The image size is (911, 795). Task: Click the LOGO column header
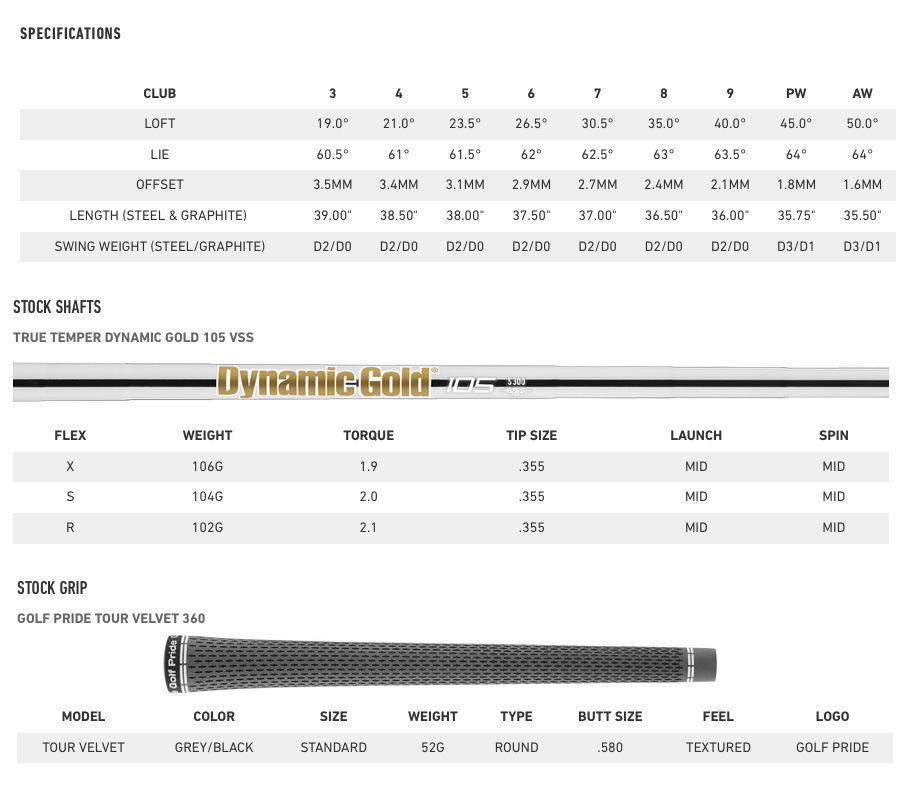(833, 717)
